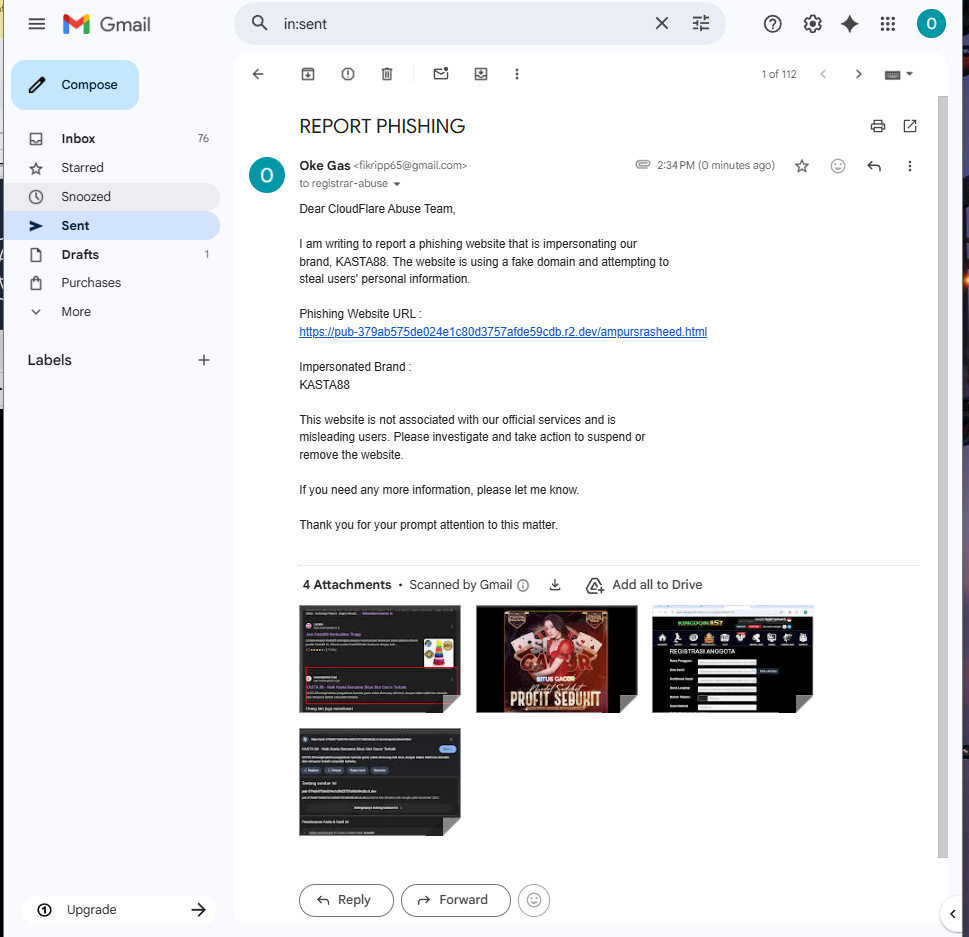Open input tools keyboard dropdown
Viewport: 969px width, 937px height.
click(x=899, y=74)
